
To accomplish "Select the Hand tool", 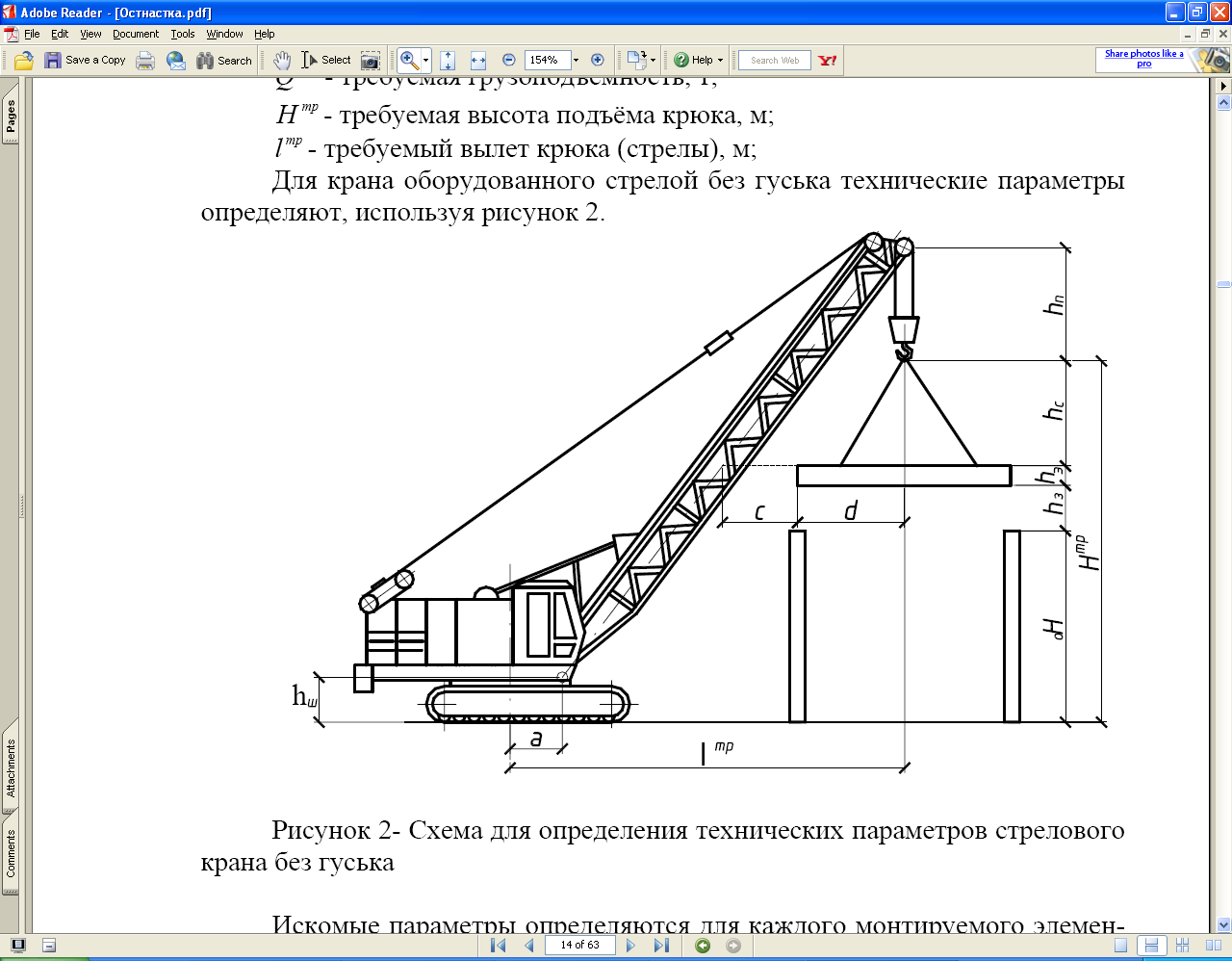I will point(282,61).
